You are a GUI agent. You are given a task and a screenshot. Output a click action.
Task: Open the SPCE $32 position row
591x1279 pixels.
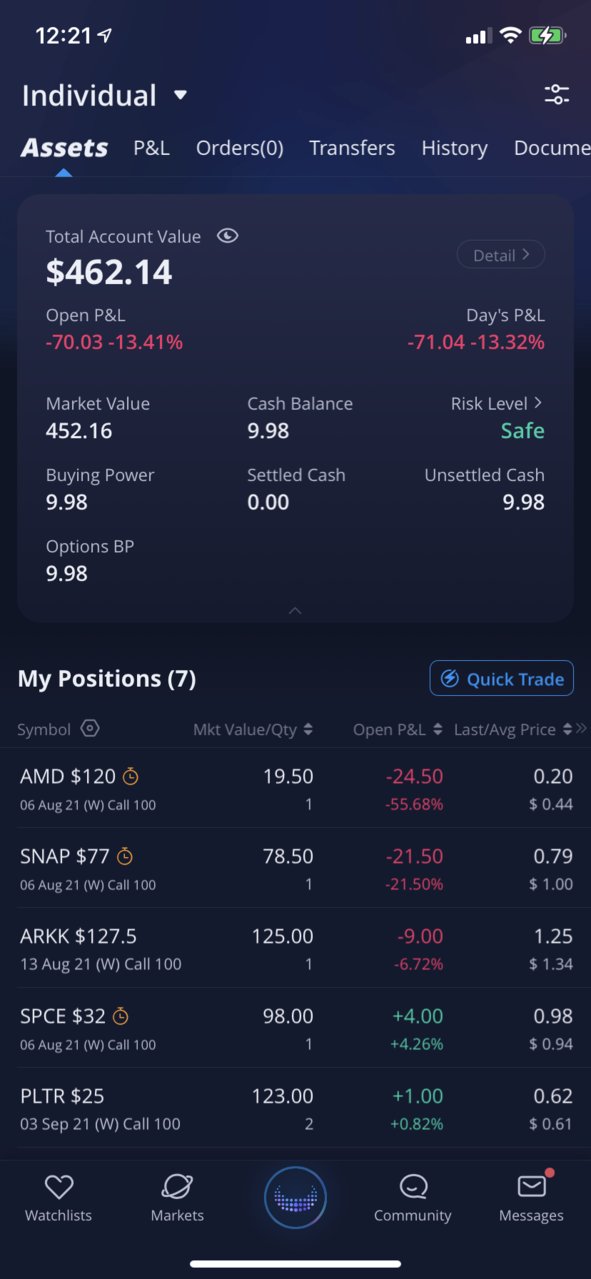click(x=295, y=1028)
